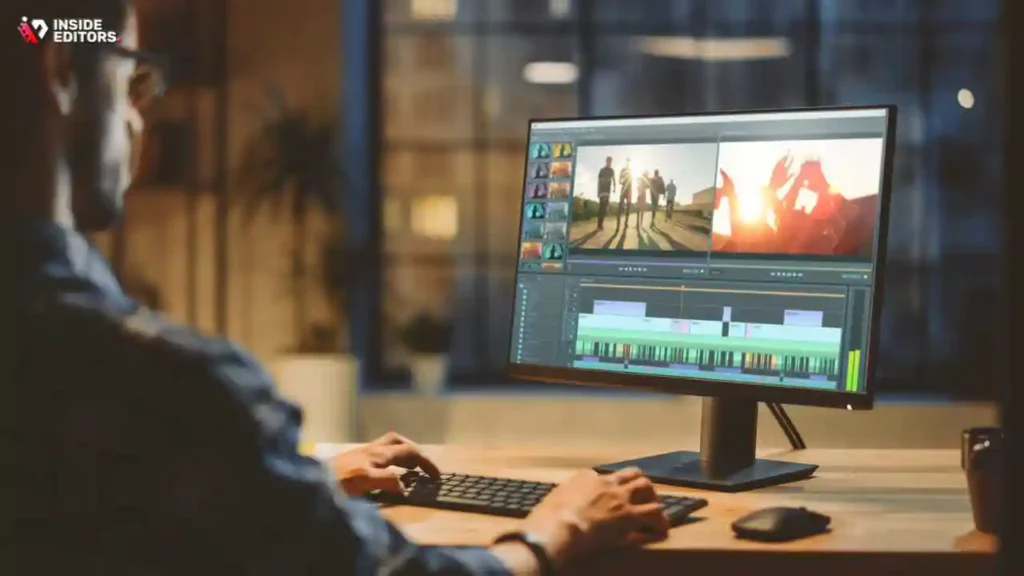Select the pink clip on the second video track
Image resolution: width=1024 pixels, height=576 pixels.
click(x=680, y=326)
